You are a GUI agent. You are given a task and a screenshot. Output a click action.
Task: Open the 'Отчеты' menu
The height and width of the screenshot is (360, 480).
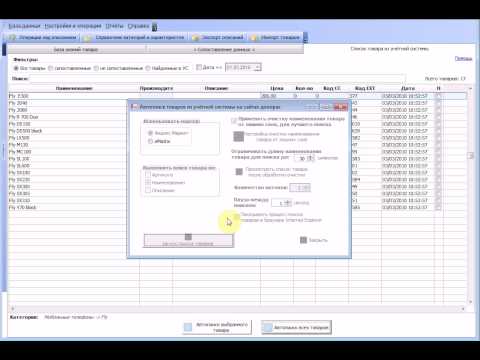(x=115, y=26)
